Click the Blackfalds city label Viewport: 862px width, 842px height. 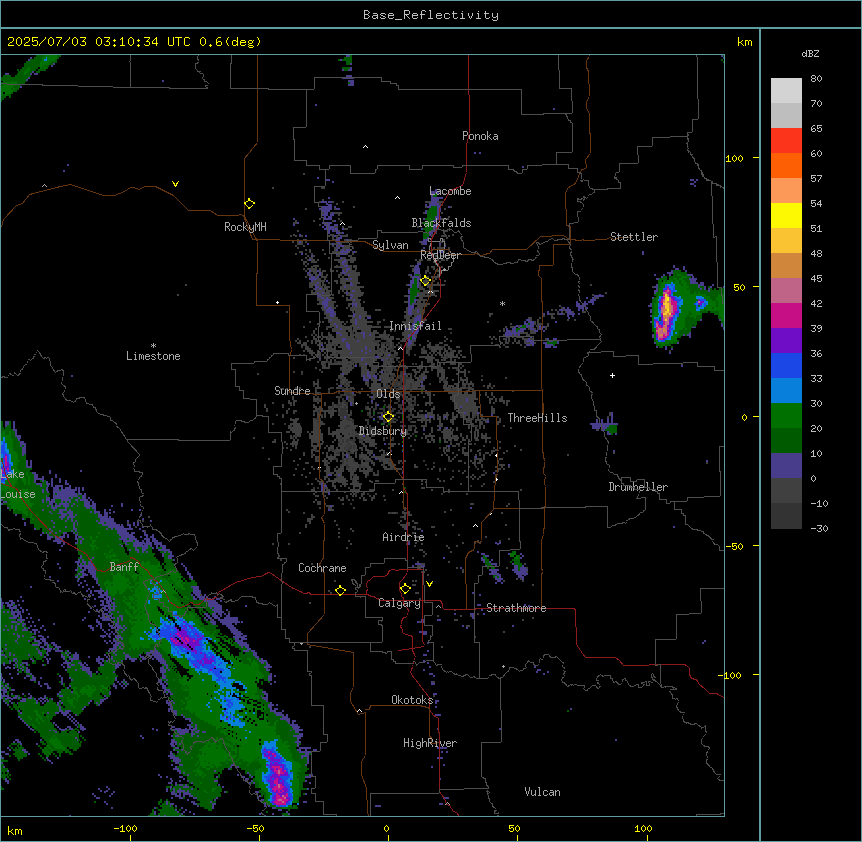tap(441, 223)
